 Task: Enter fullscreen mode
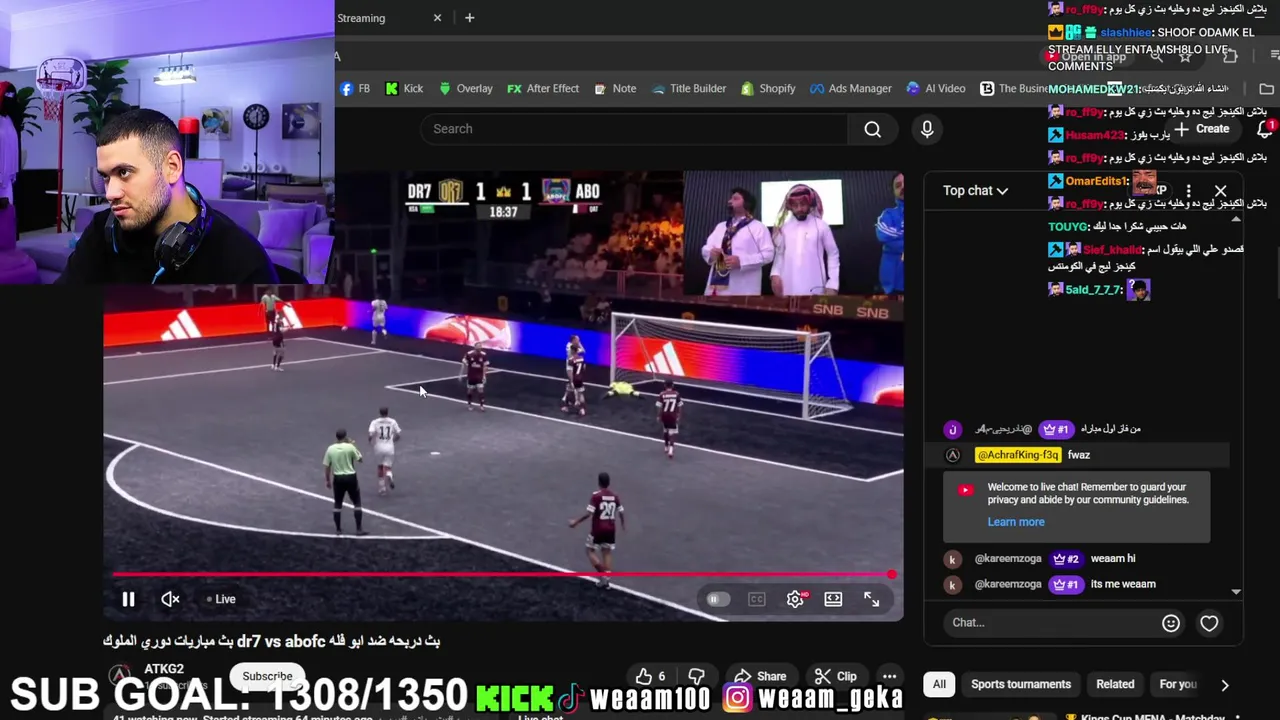pyautogui.click(x=872, y=599)
